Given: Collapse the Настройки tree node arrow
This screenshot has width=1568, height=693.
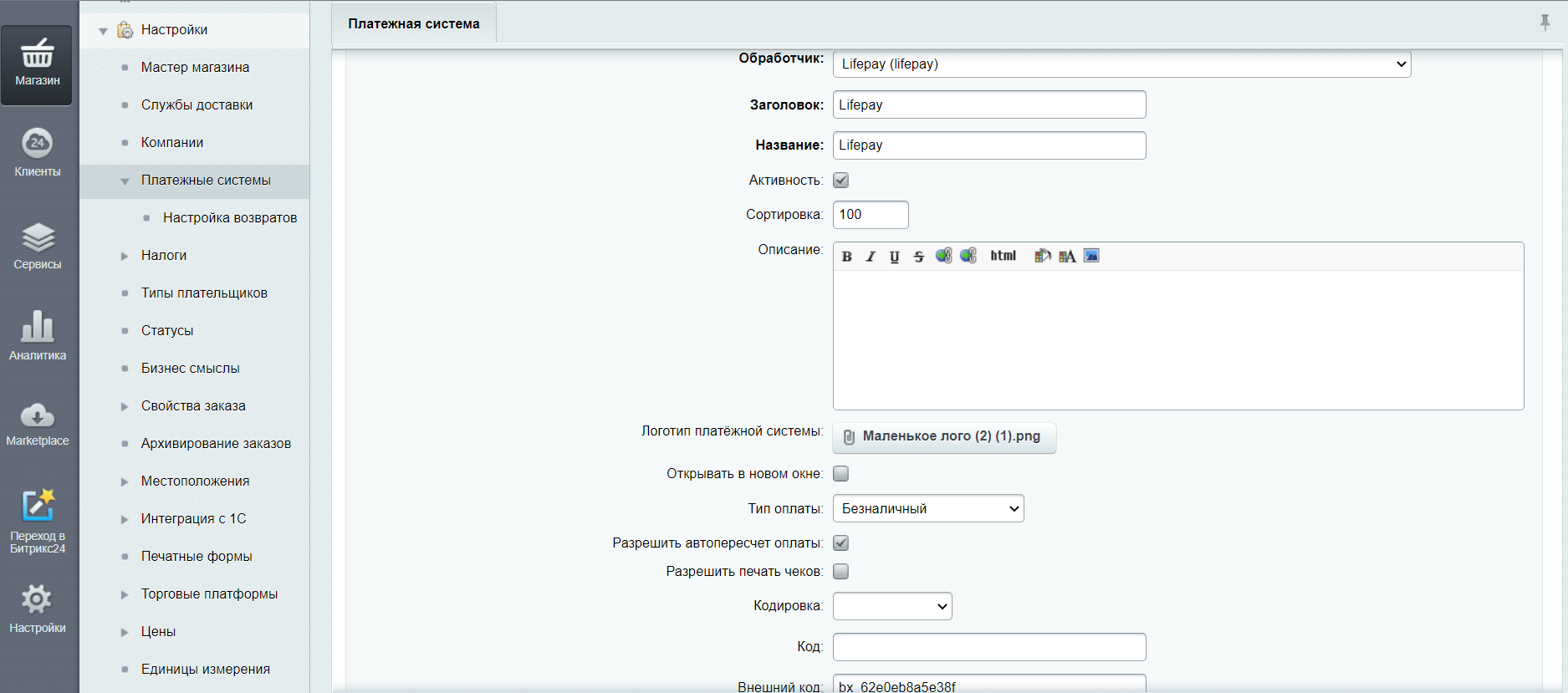Looking at the screenshot, I should point(103,31).
